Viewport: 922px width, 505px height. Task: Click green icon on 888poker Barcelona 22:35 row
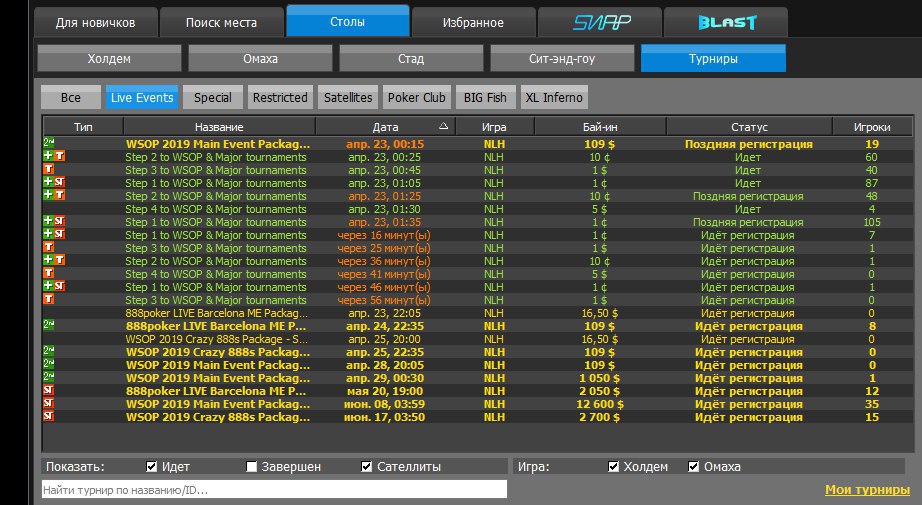(48, 325)
